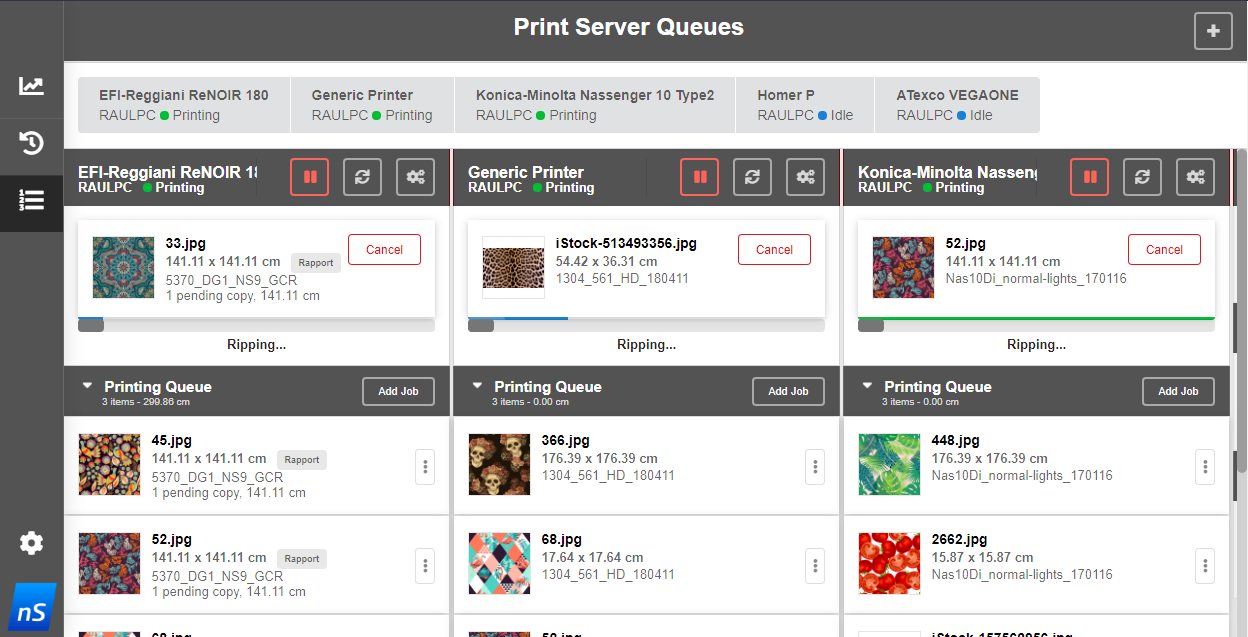Pause the Konica-Minolta Nassenger queue
1248x637 pixels.
[x=1090, y=177]
